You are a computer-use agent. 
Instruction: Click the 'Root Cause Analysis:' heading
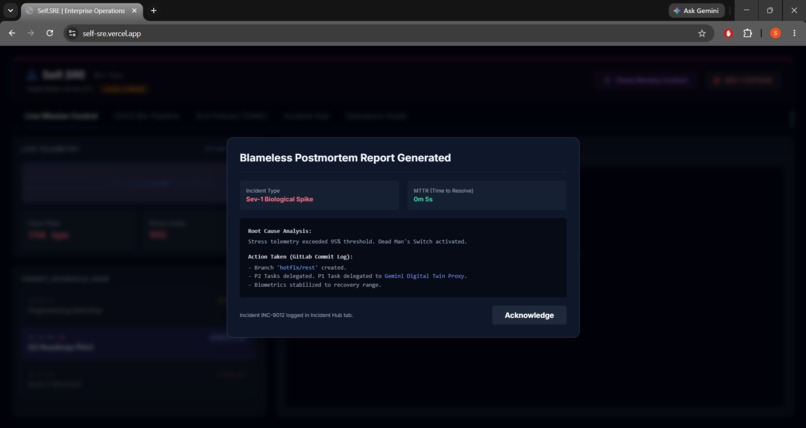click(280, 231)
